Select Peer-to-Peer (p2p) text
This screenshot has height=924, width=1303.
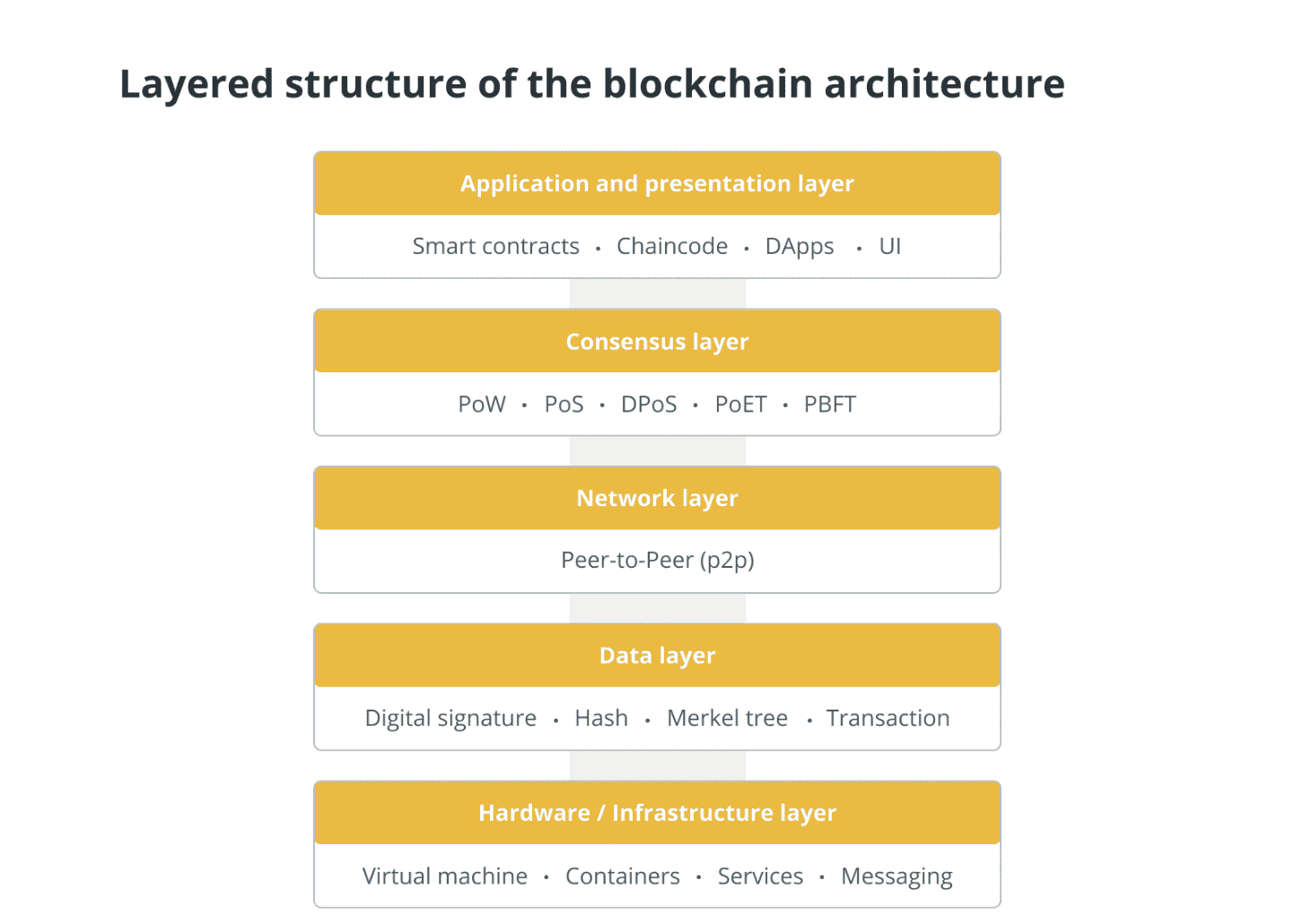(x=658, y=561)
